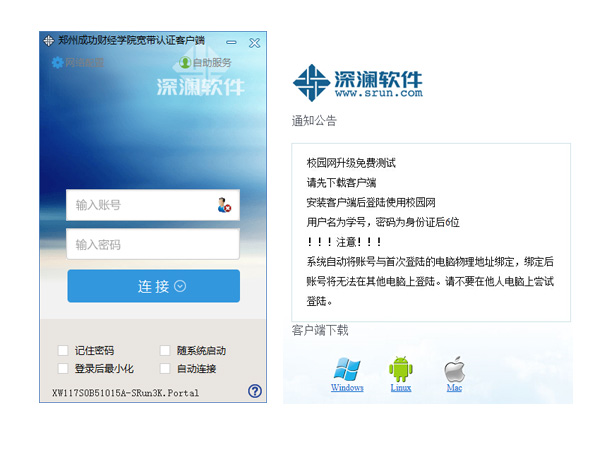Enable the 随系统启动 checkbox
Viewport: 600px width, 450px height.
click(x=165, y=351)
